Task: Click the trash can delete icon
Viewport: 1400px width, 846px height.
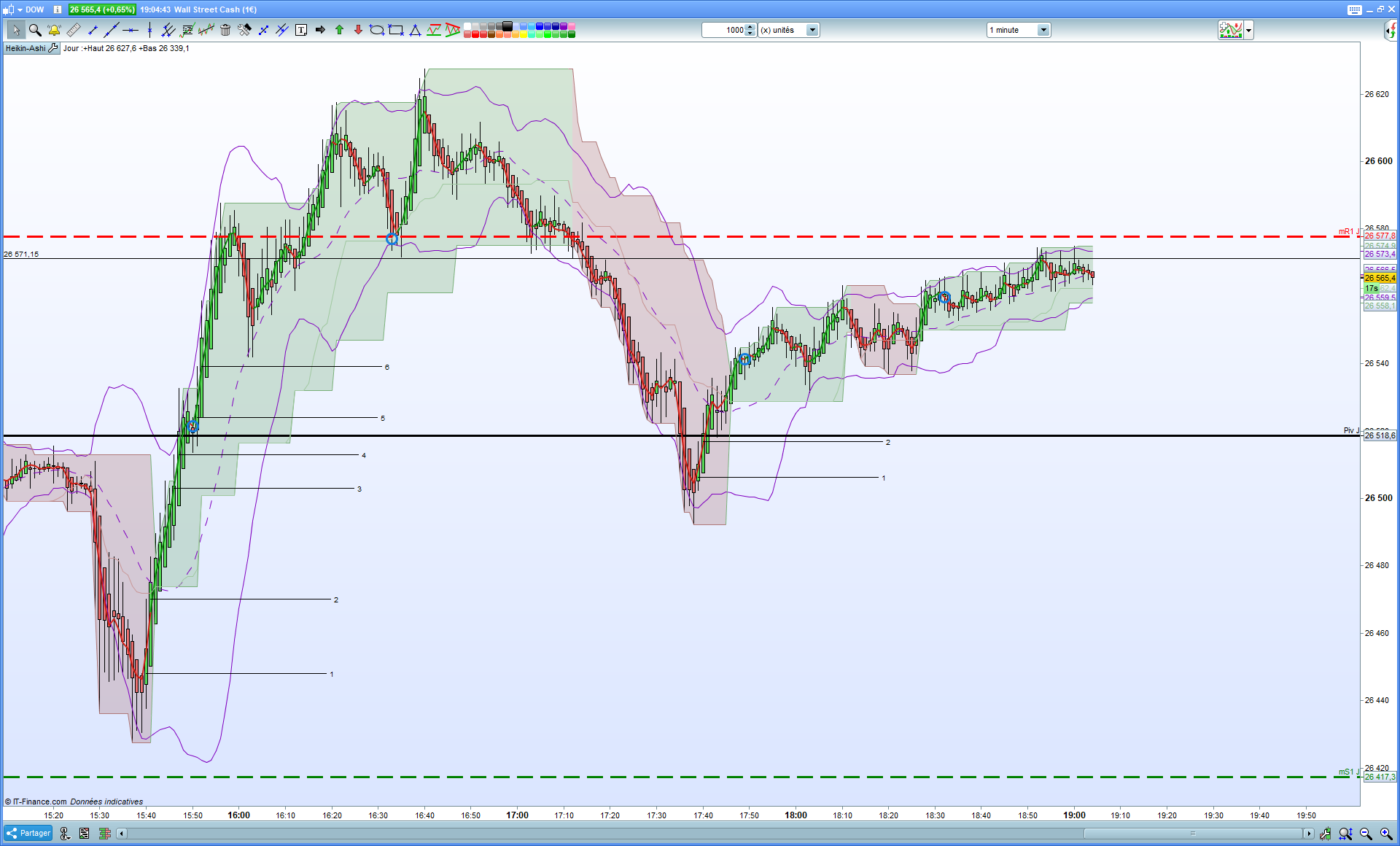Action: [x=225, y=30]
